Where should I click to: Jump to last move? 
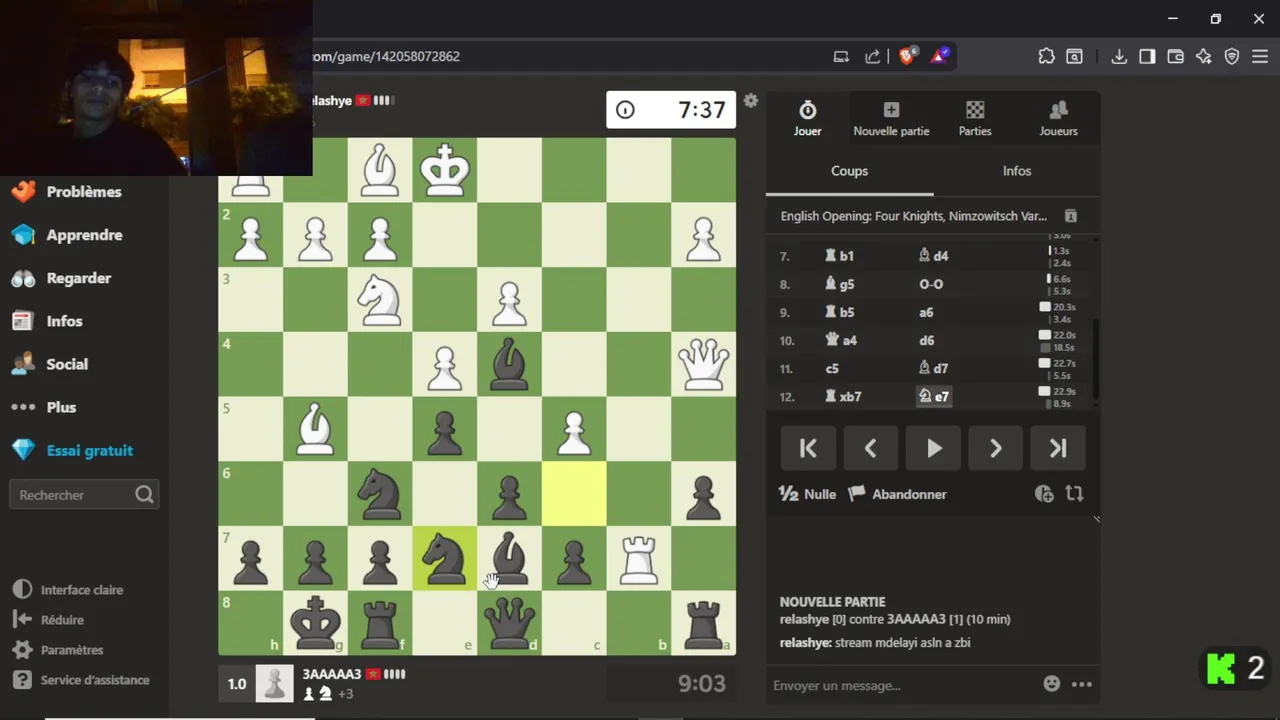tap(1058, 449)
